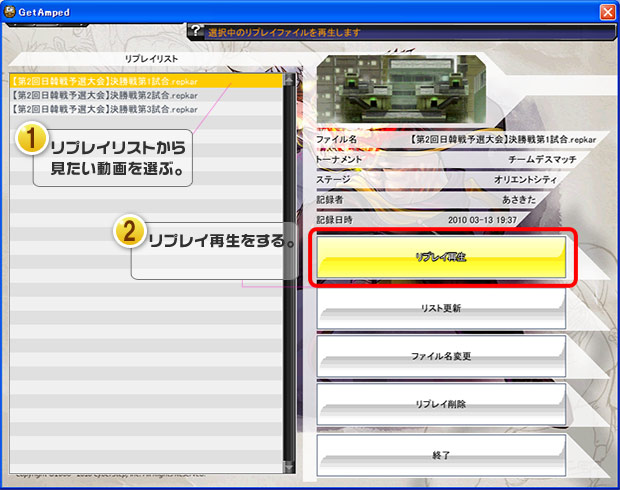The image size is (620, 490).
Task: Click the replay list scrollbar up arrow
Action: click(x=289, y=80)
